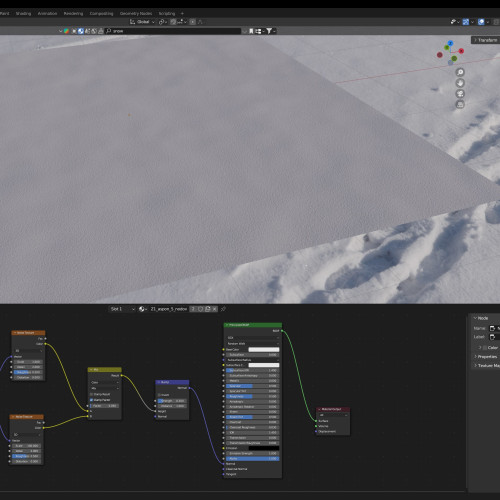500x500 pixels.
Task: Switch to the Geometry Nodes workspace tab
Action: 136,13
